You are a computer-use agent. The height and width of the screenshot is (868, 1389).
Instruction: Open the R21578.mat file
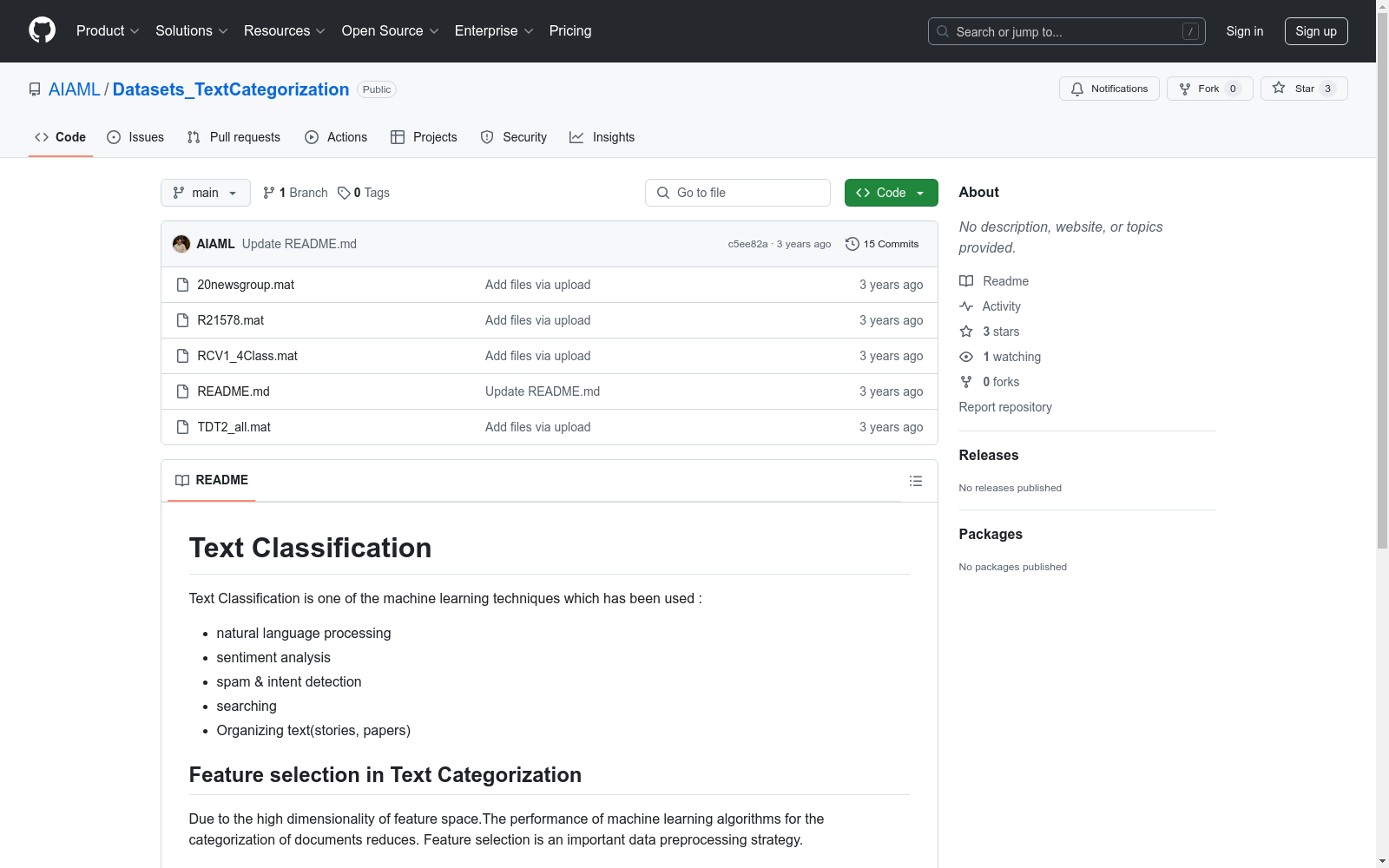(x=231, y=320)
